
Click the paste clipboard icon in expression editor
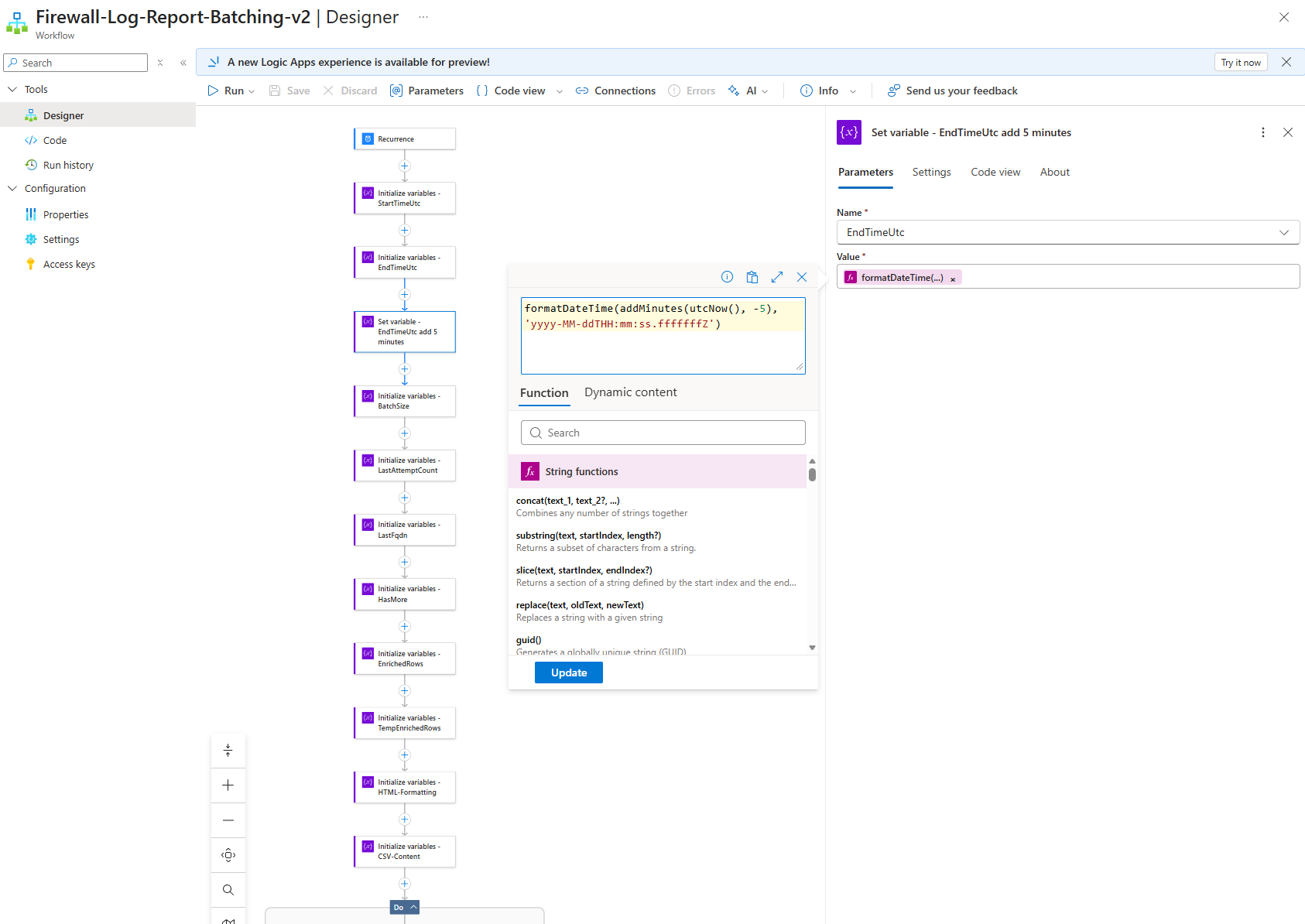coord(752,277)
